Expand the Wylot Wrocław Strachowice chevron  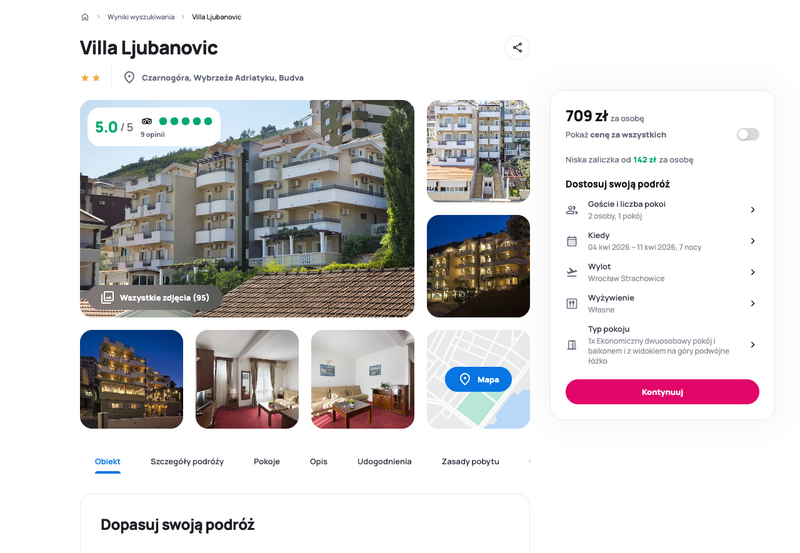pos(753,272)
